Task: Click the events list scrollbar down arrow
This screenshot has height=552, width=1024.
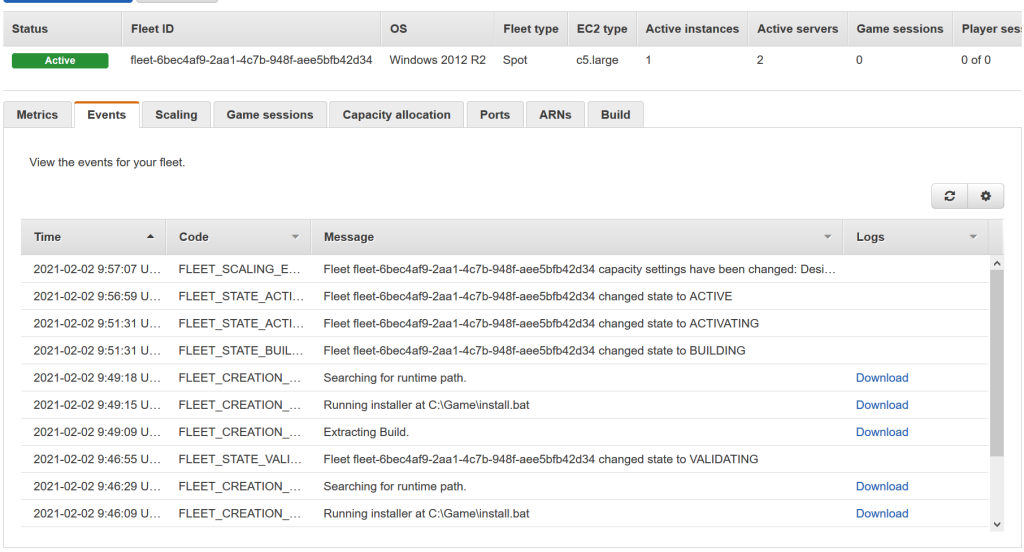Action: click(x=996, y=523)
